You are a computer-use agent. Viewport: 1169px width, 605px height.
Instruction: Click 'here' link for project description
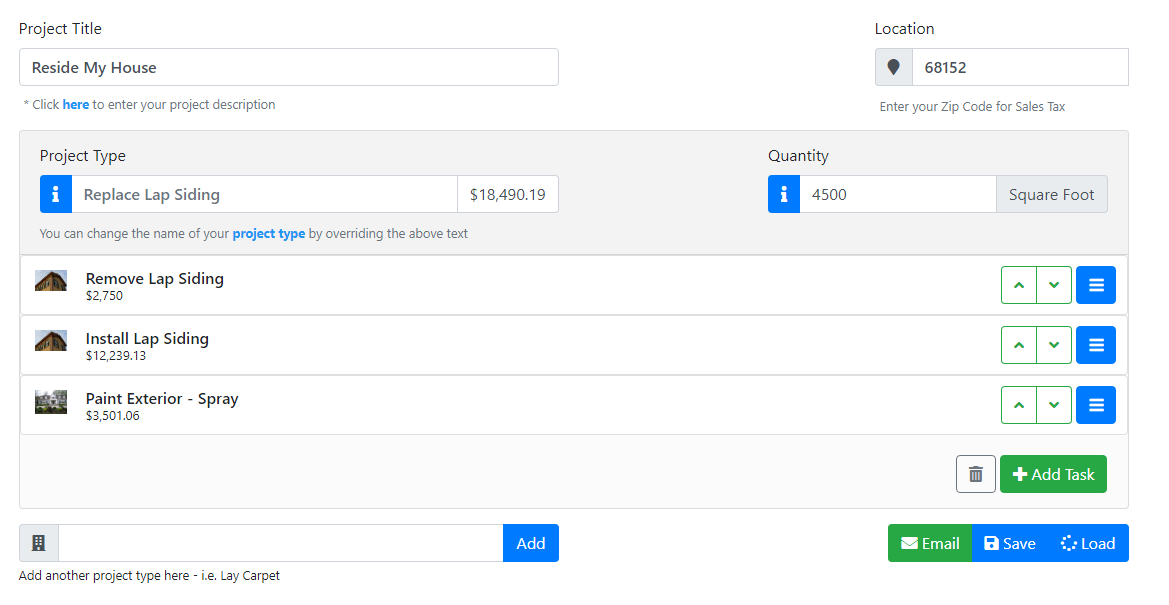[x=76, y=104]
